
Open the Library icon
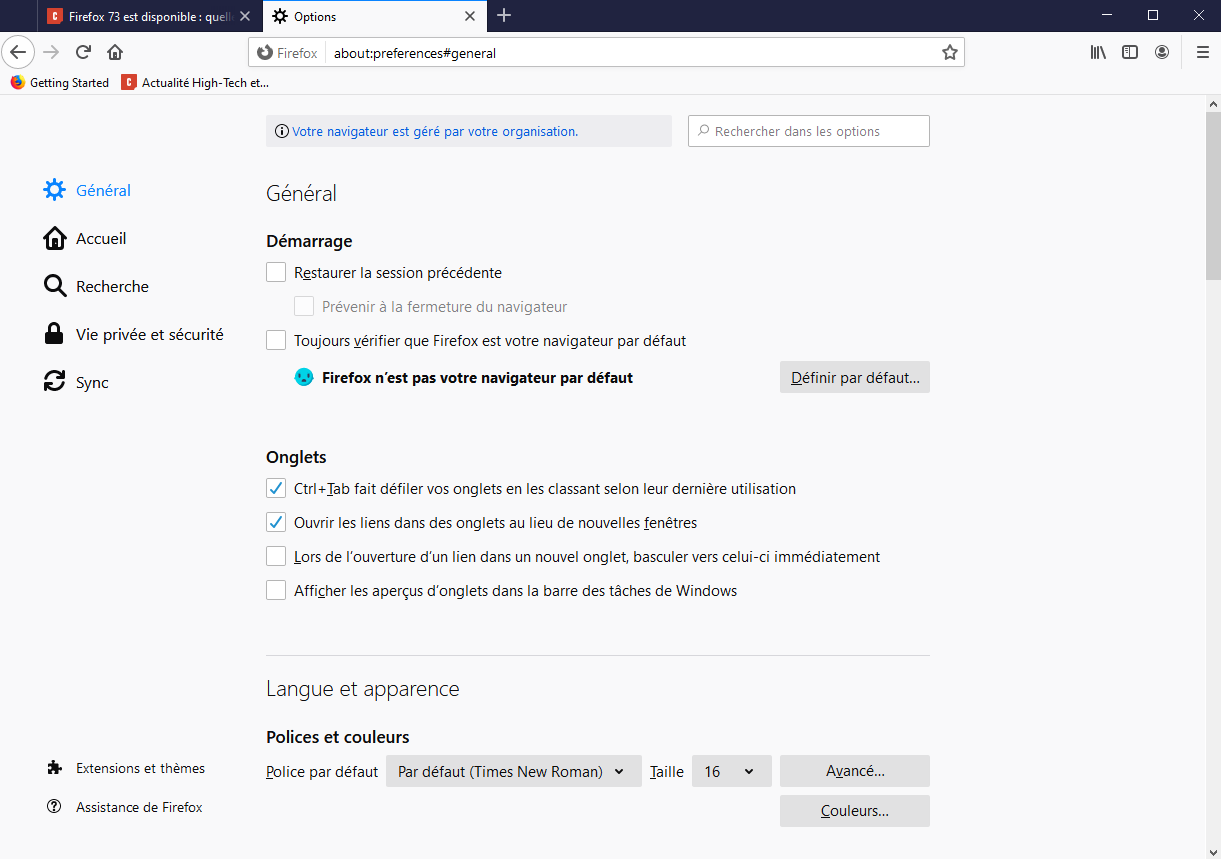click(1098, 52)
